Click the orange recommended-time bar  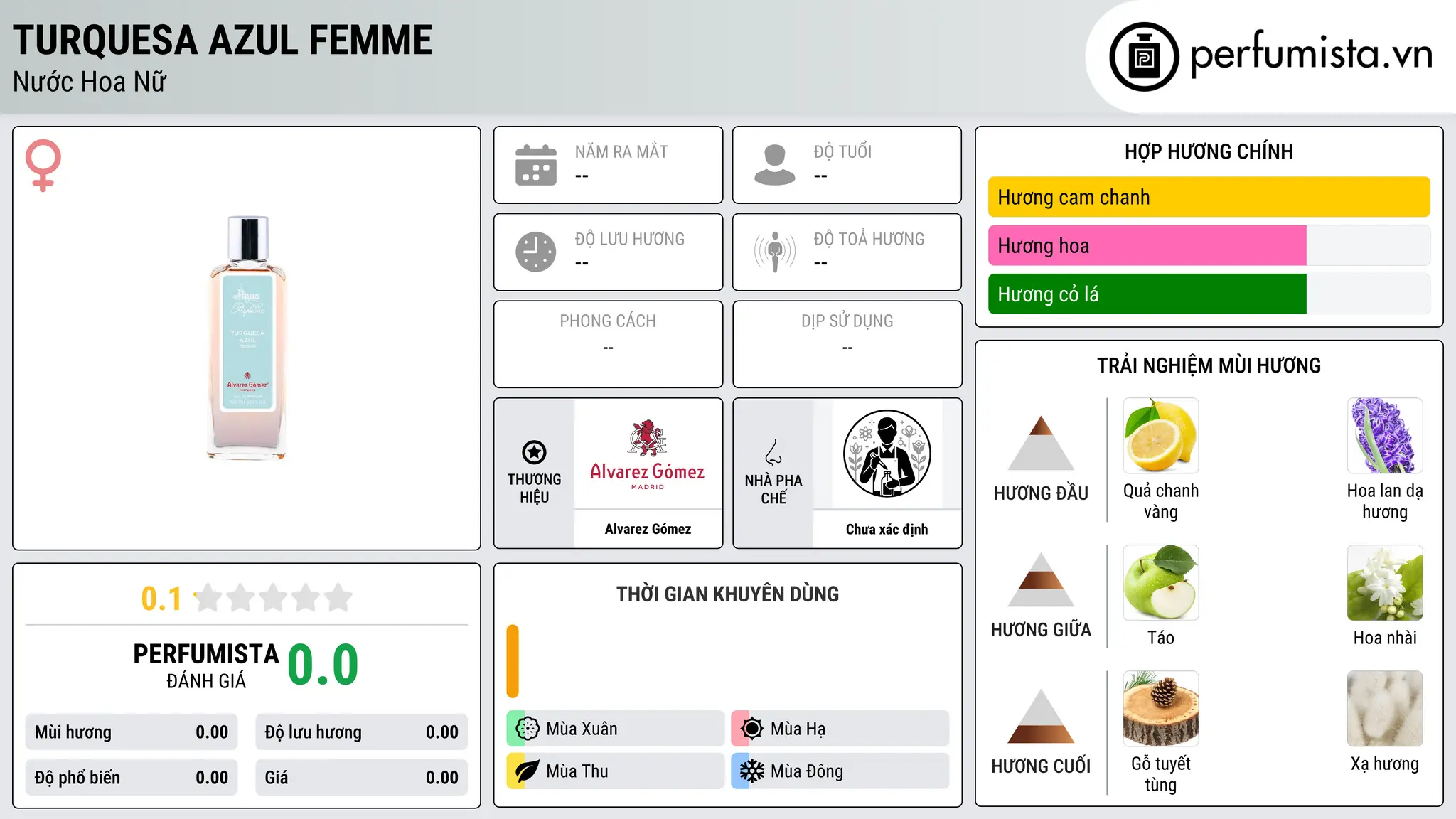point(513,661)
